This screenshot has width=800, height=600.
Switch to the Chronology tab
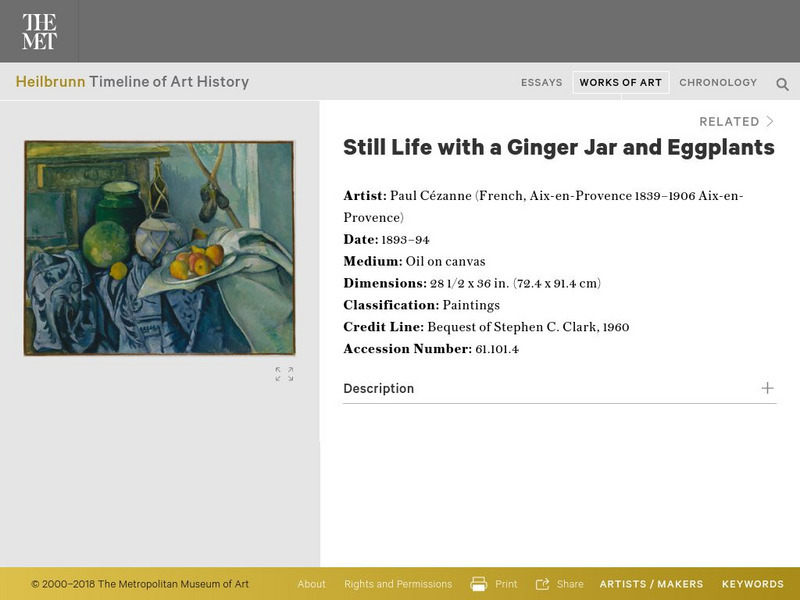click(x=718, y=83)
